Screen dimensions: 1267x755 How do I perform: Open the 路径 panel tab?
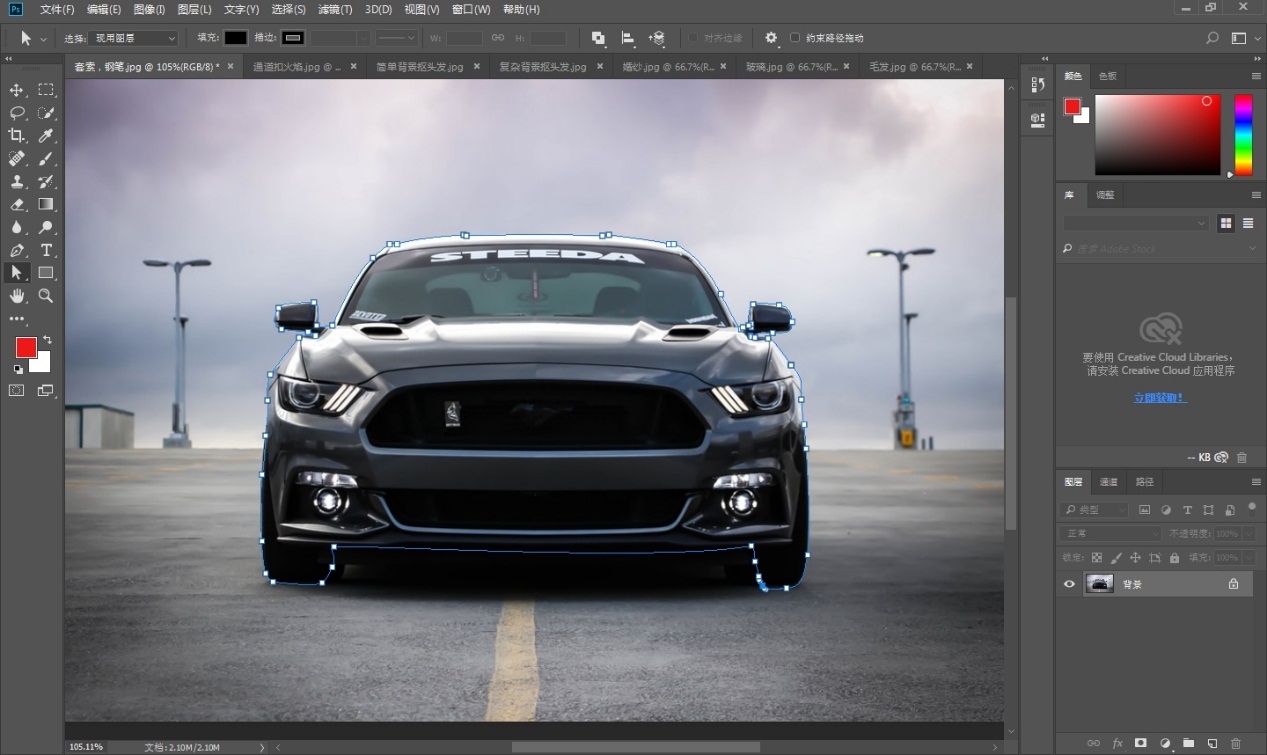click(x=1144, y=482)
